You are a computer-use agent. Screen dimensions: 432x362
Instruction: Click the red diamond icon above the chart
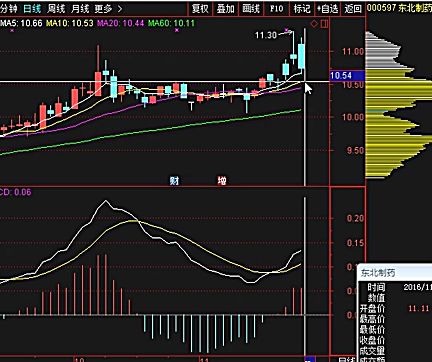[x=314, y=24]
